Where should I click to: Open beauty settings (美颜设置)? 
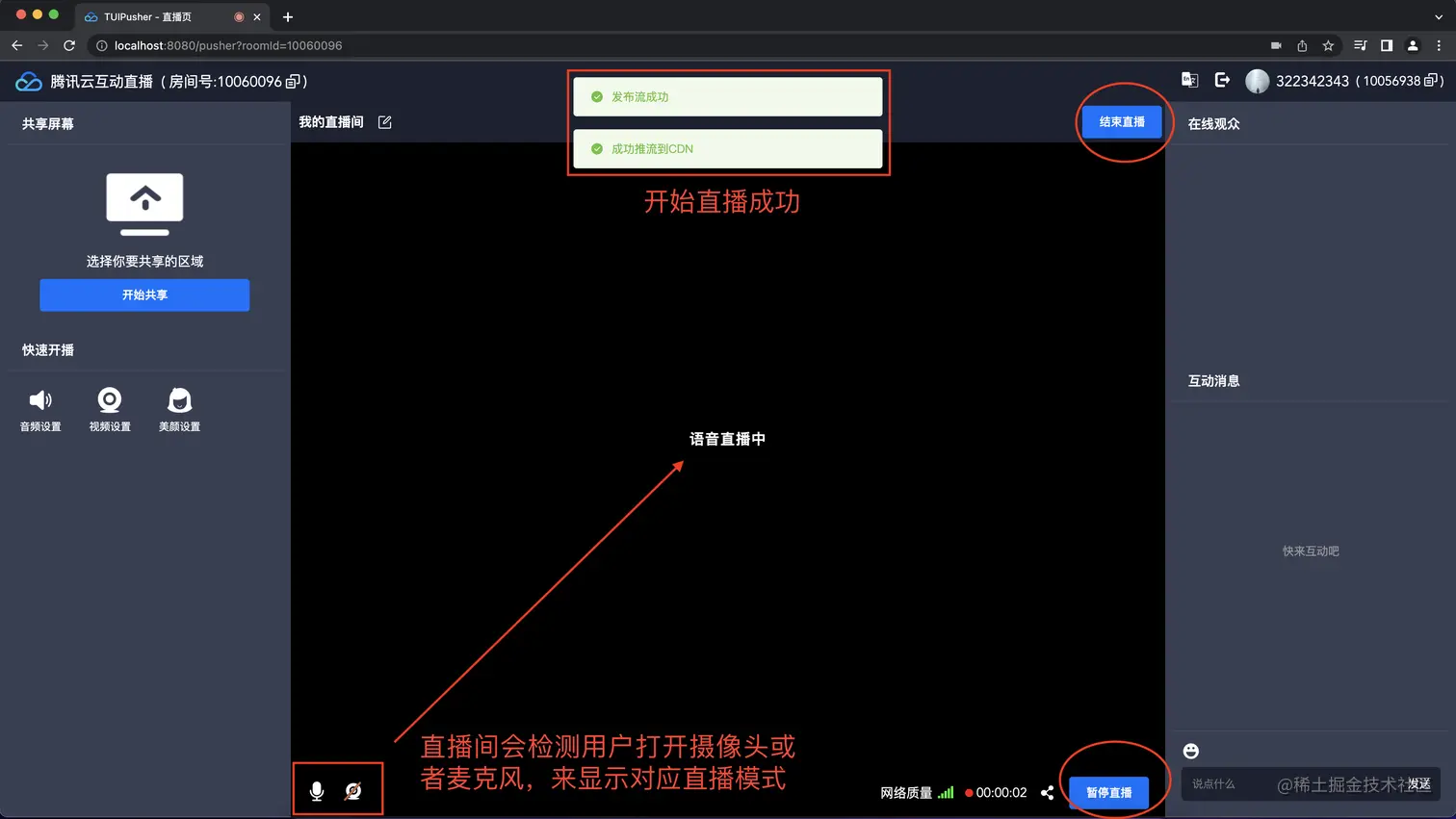(x=179, y=410)
